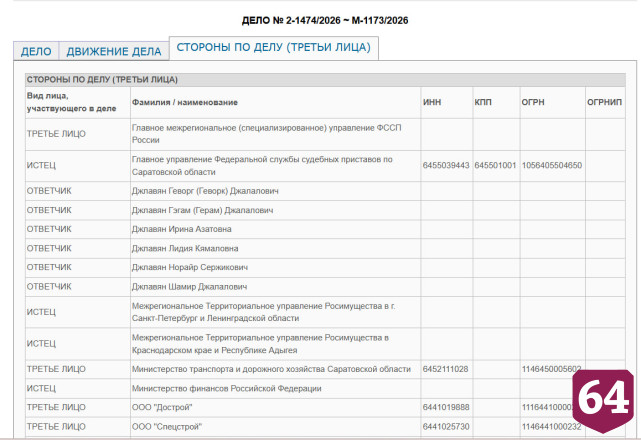This screenshot has width=641, height=440.
Task: Select the СТОРОНЫ ПО ДЕЛУ (ТРЕТЬИ ЛИЦА) tab
Action: (273, 47)
